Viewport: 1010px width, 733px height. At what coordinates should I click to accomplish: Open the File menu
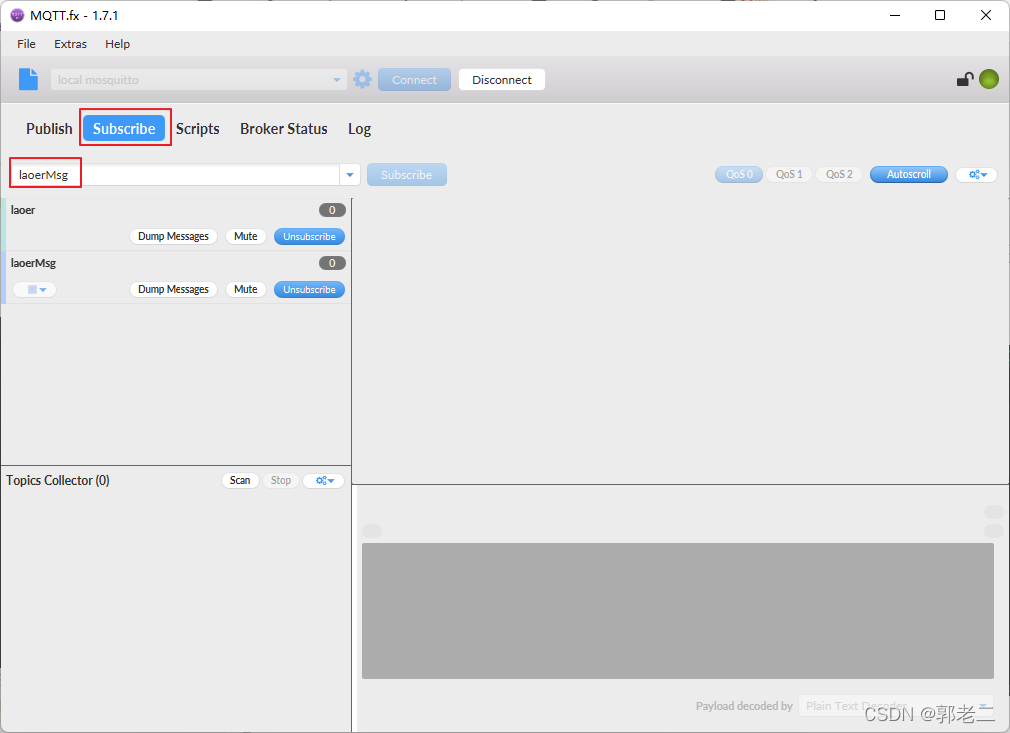point(26,44)
